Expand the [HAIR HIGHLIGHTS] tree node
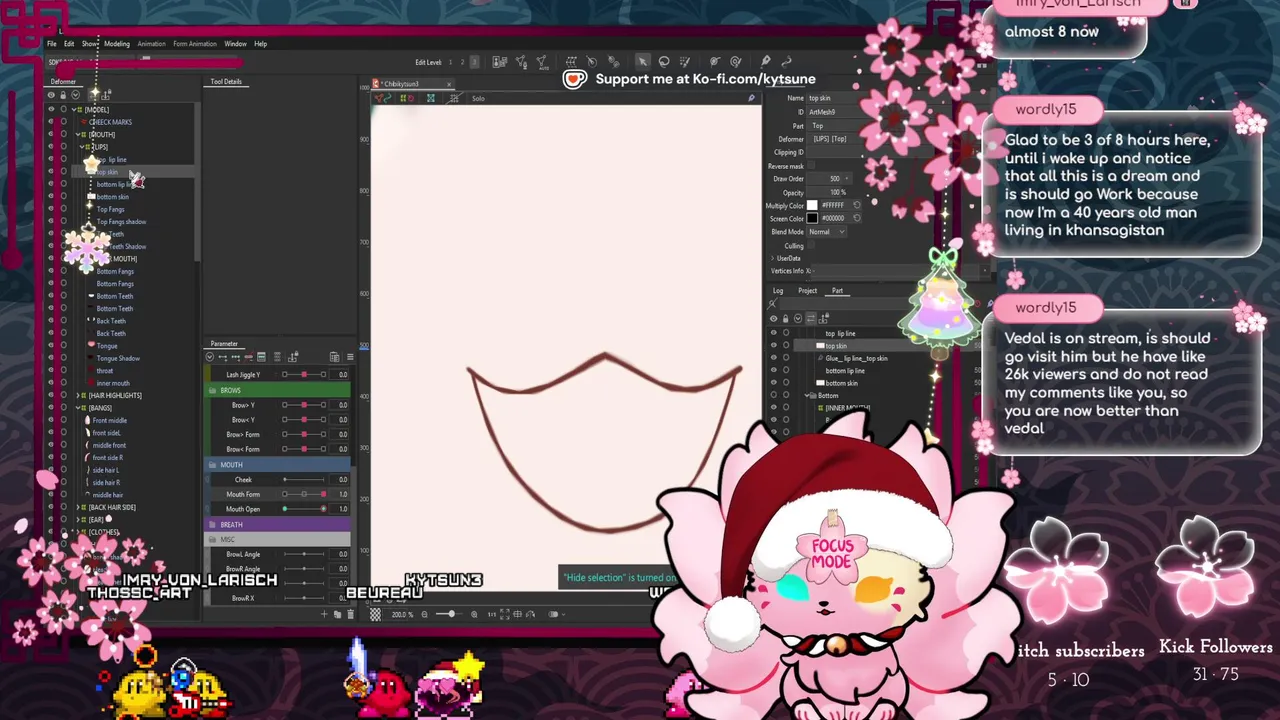This screenshot has height=720, width=1280. coord(78,395)
